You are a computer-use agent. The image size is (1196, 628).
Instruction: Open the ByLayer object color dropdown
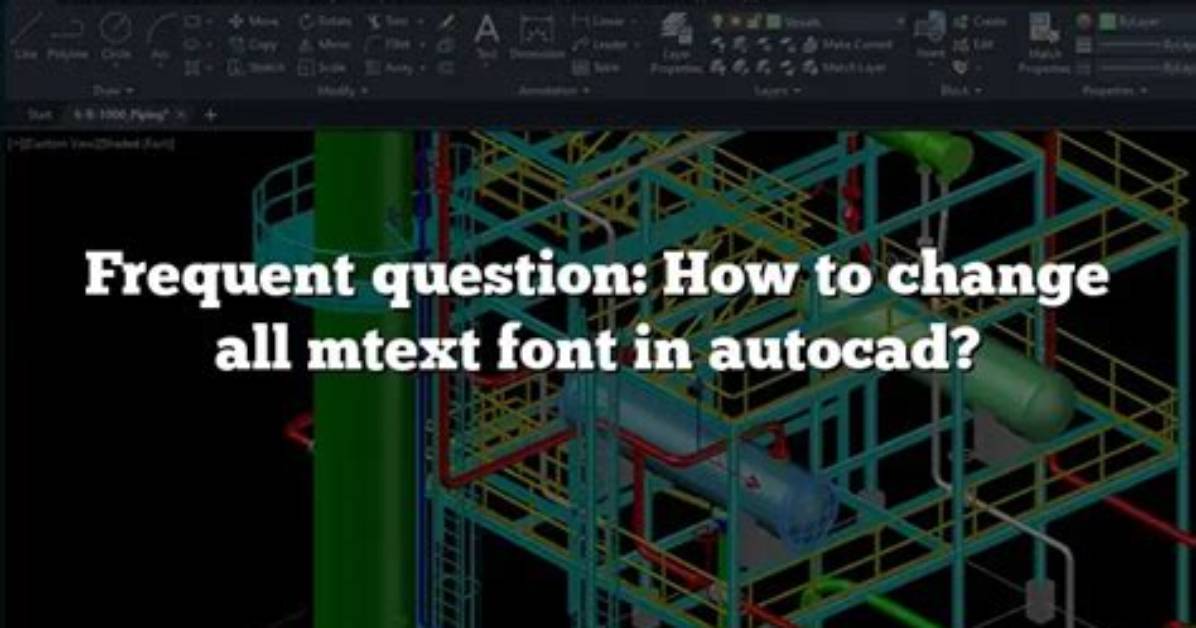(x=1148, y=22)
